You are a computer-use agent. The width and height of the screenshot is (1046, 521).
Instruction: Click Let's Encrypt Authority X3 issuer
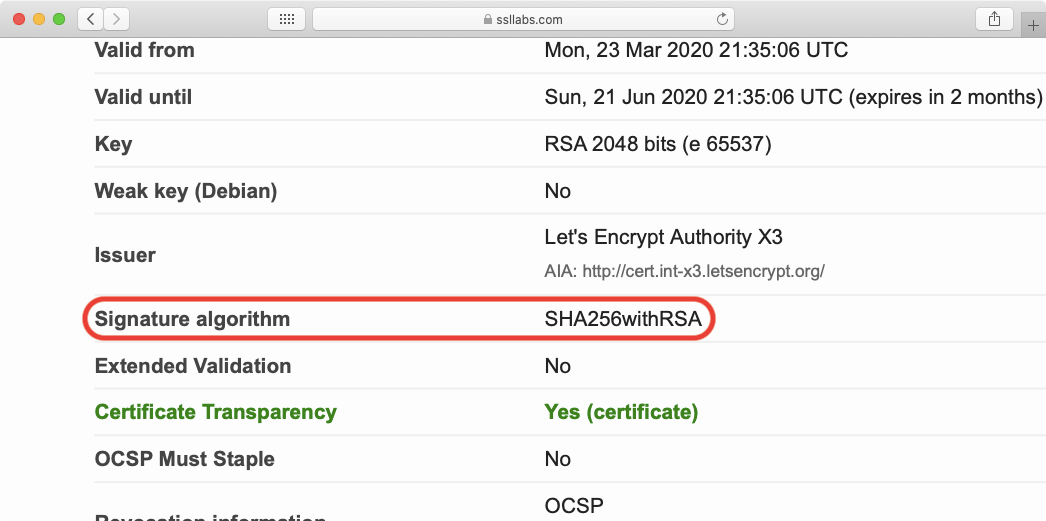point(663,238)
